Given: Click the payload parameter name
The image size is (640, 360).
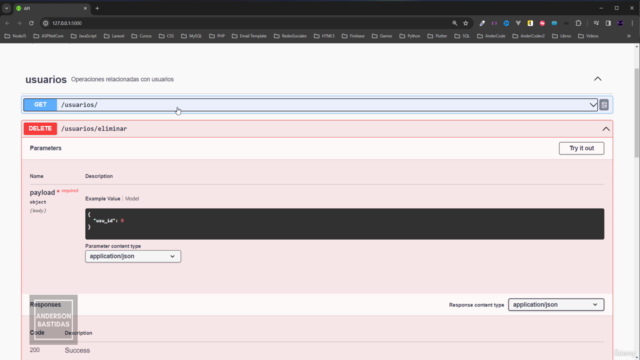Looking at the screenshot, I should (42, 192).
